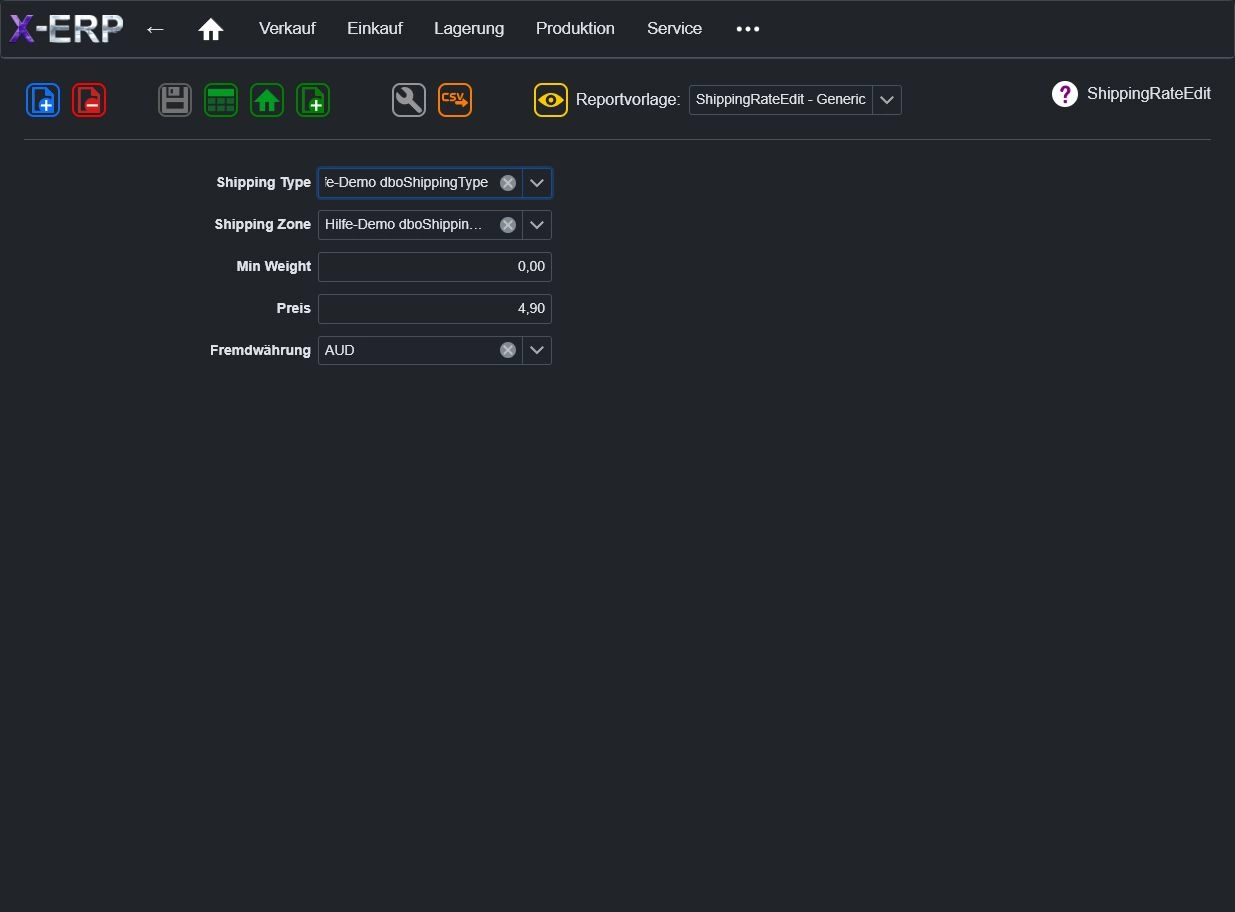Go back with the left arrow

(155, 29)
